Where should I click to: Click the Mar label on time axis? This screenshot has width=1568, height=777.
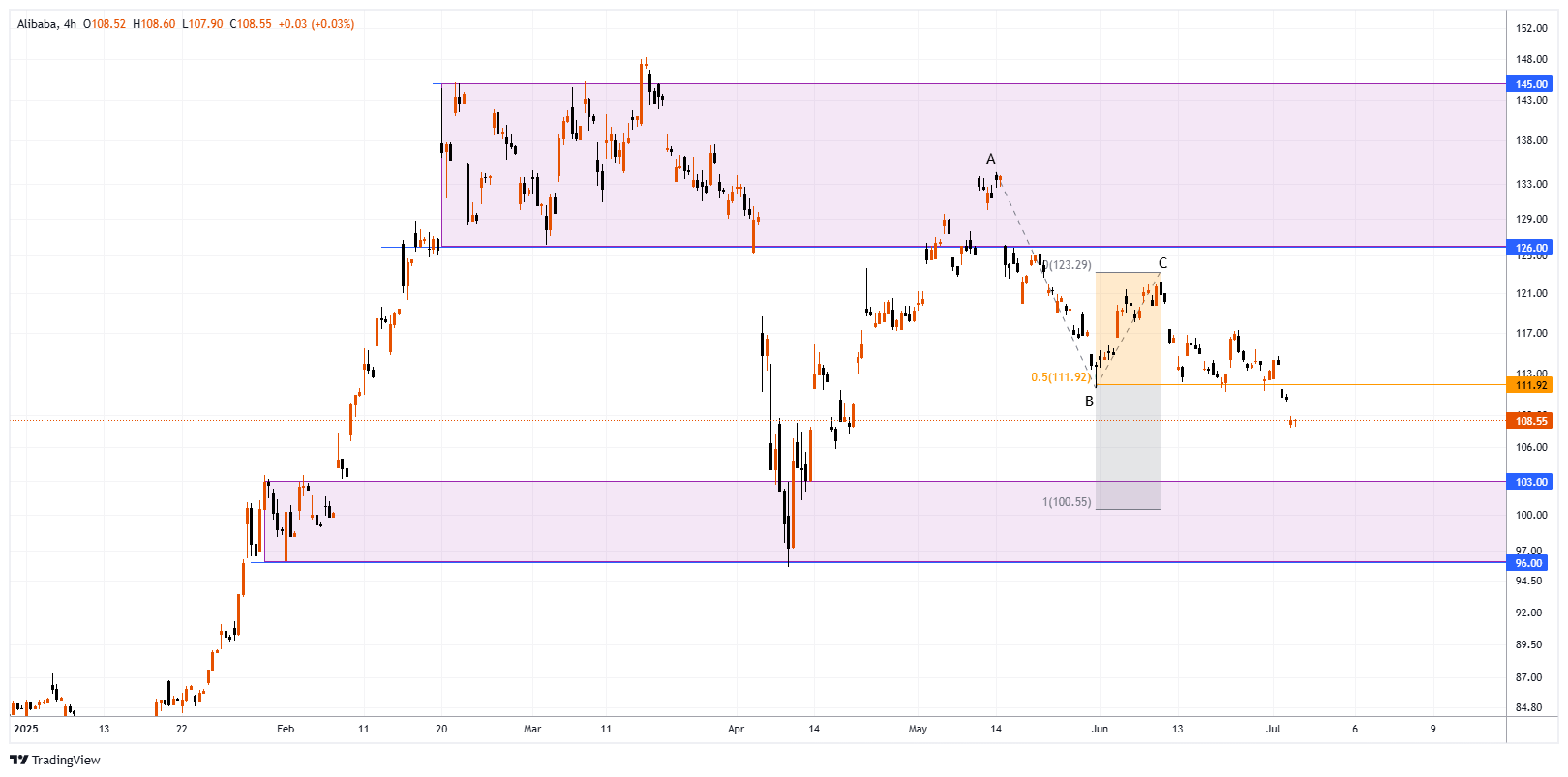click(x=532, y=729)
